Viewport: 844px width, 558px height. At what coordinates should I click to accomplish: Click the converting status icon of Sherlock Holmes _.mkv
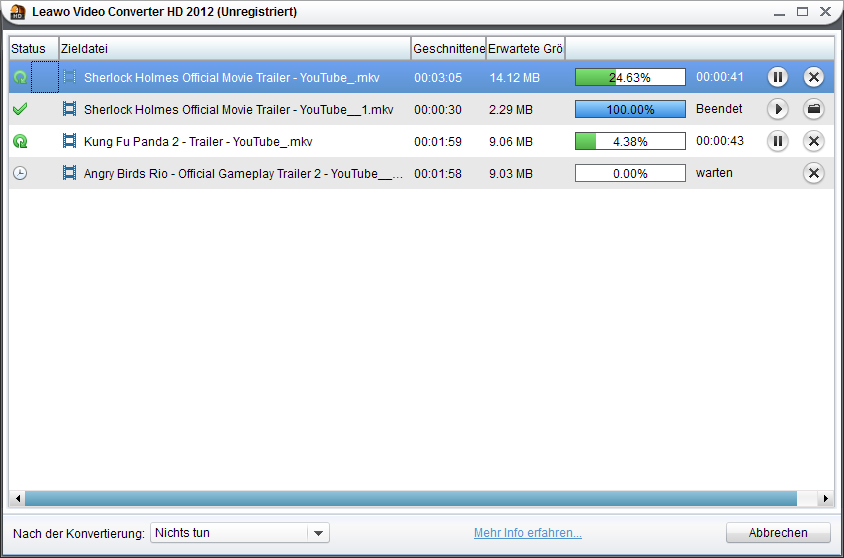point(20,77)
